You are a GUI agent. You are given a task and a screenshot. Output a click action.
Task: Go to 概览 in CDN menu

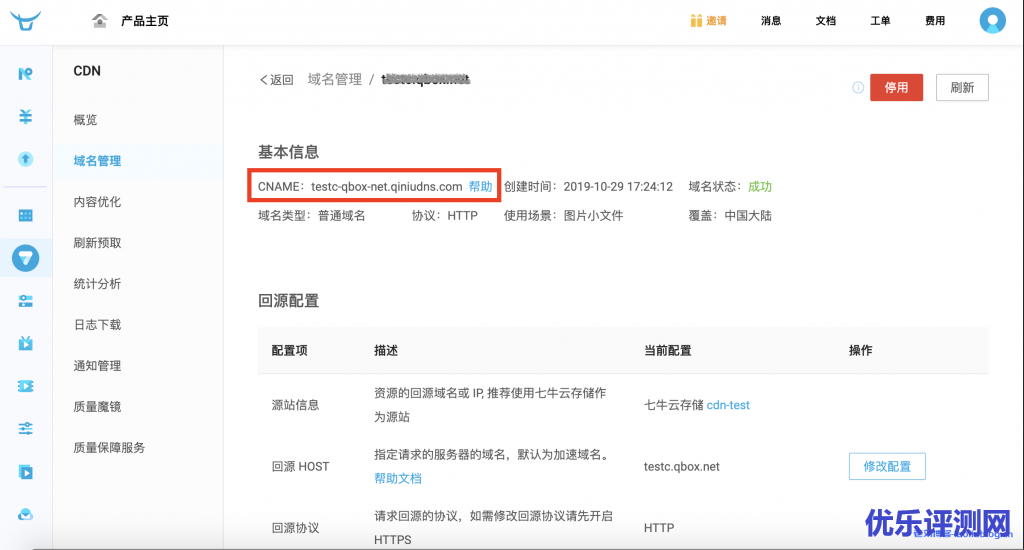coord(86,120)
